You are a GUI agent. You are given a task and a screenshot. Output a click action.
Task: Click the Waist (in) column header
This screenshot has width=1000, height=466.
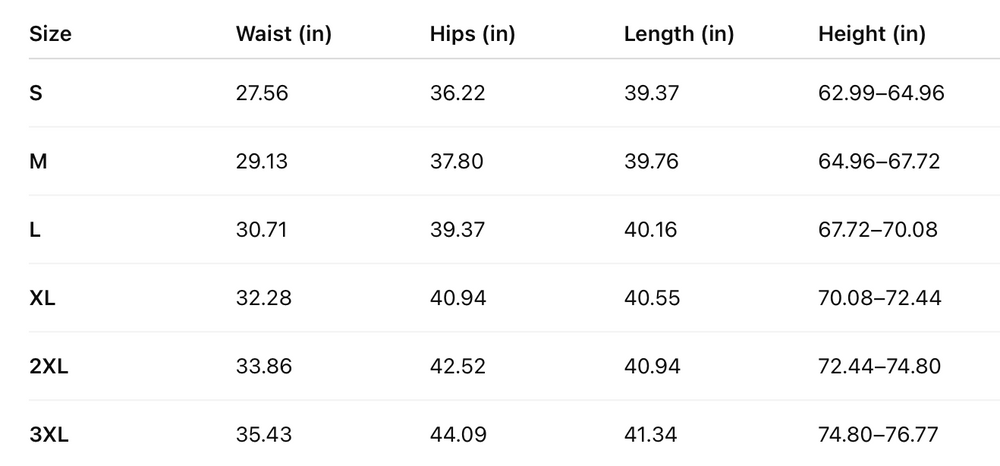tap(283, 34)
